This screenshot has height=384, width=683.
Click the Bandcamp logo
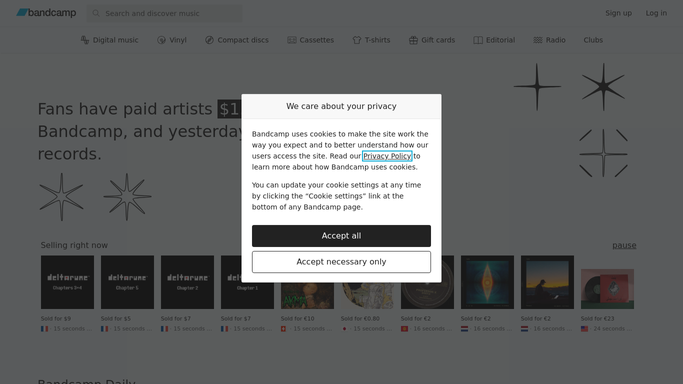click(46, 13)
